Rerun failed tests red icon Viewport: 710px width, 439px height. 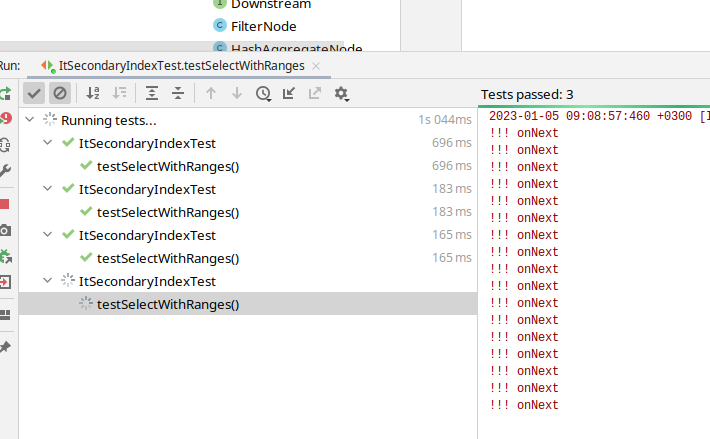click(5, 119)
